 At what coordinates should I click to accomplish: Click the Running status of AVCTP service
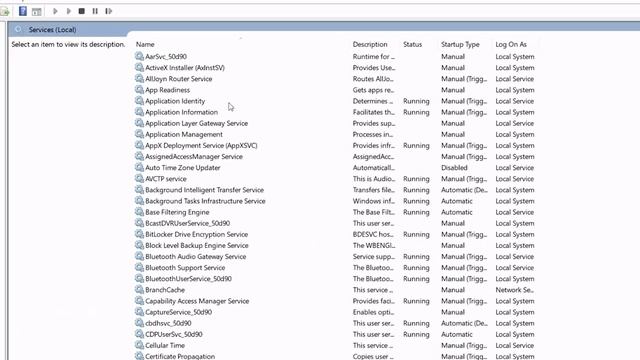tap(416, 179)
